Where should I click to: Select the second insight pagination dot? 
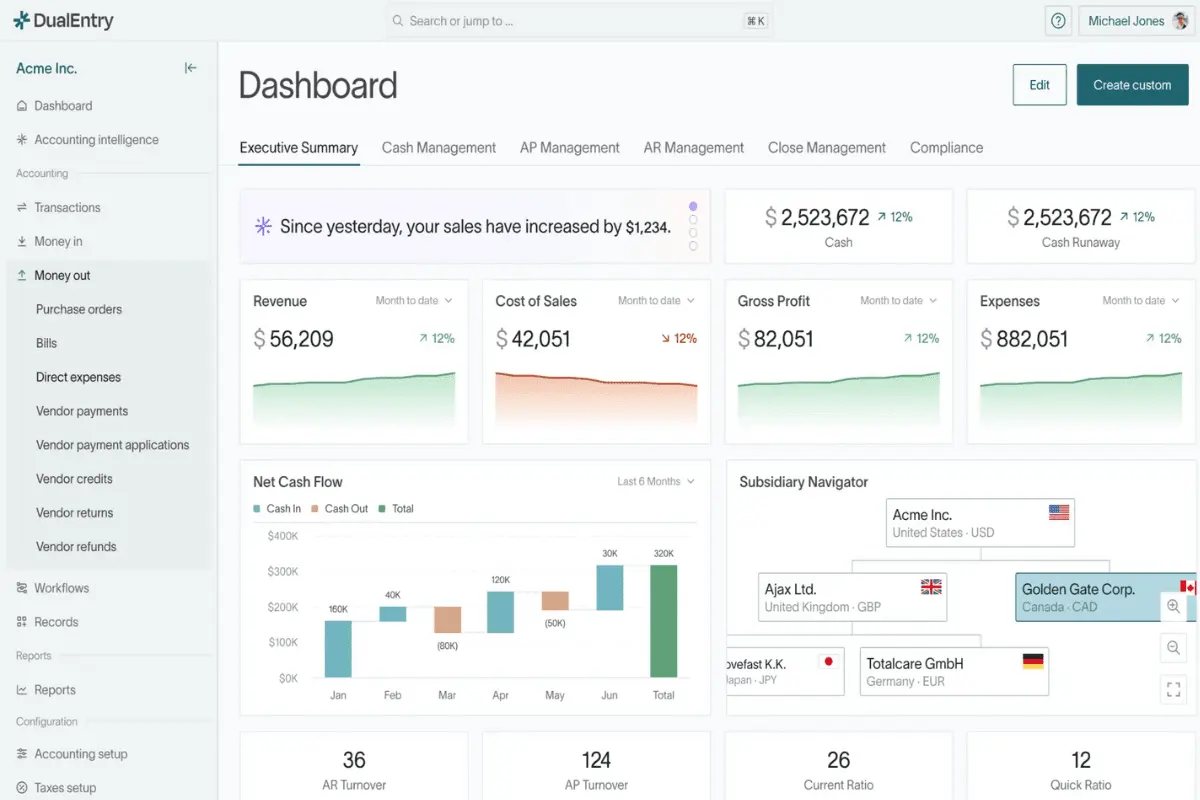693,220
